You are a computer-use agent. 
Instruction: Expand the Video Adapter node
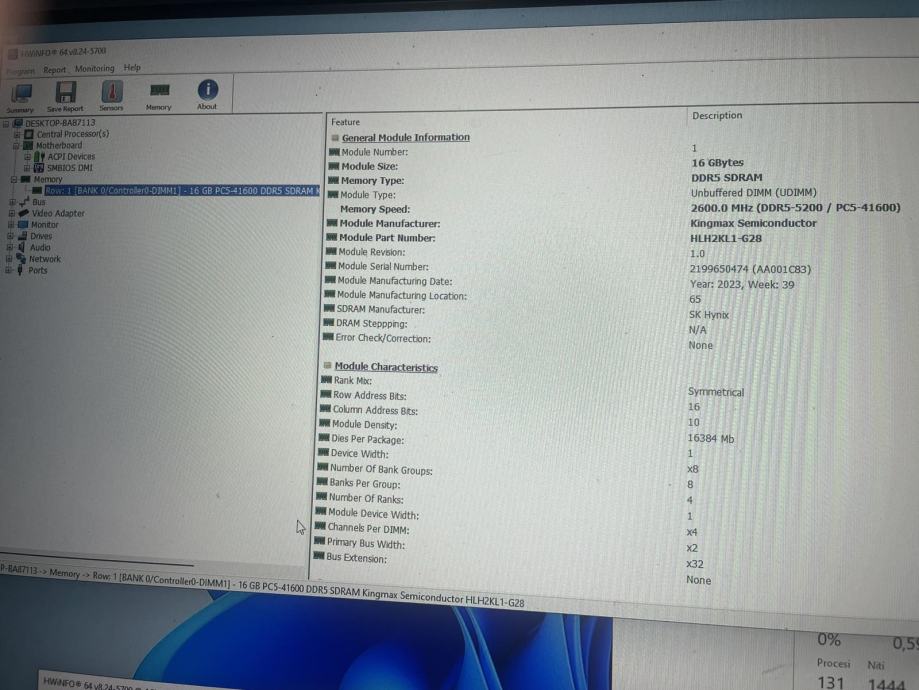[x=12, y=213]
